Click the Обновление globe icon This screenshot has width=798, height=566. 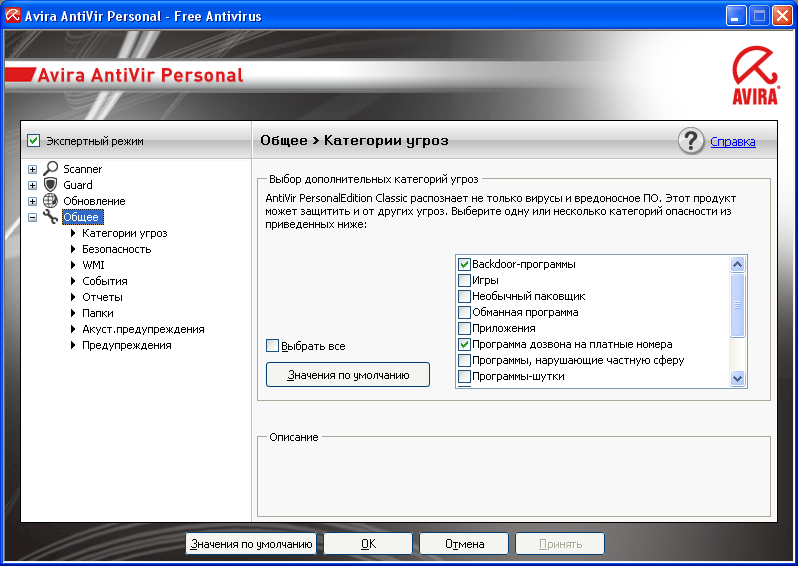click(50, 201)
